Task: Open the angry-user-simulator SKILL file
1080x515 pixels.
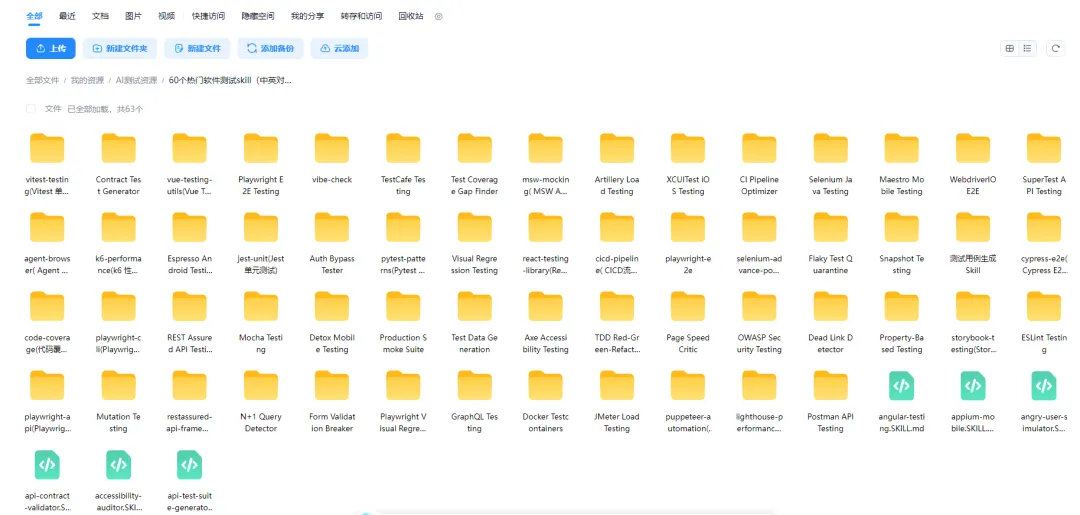Action: point(1044,386)
